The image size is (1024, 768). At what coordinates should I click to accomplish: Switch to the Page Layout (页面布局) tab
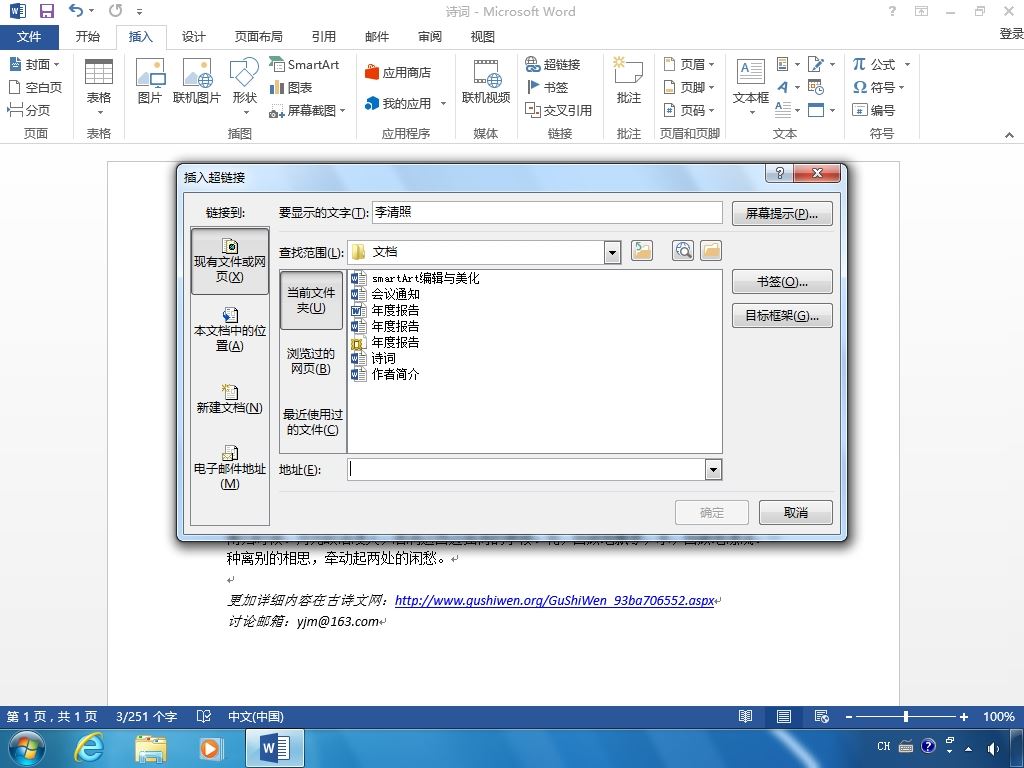259,37
